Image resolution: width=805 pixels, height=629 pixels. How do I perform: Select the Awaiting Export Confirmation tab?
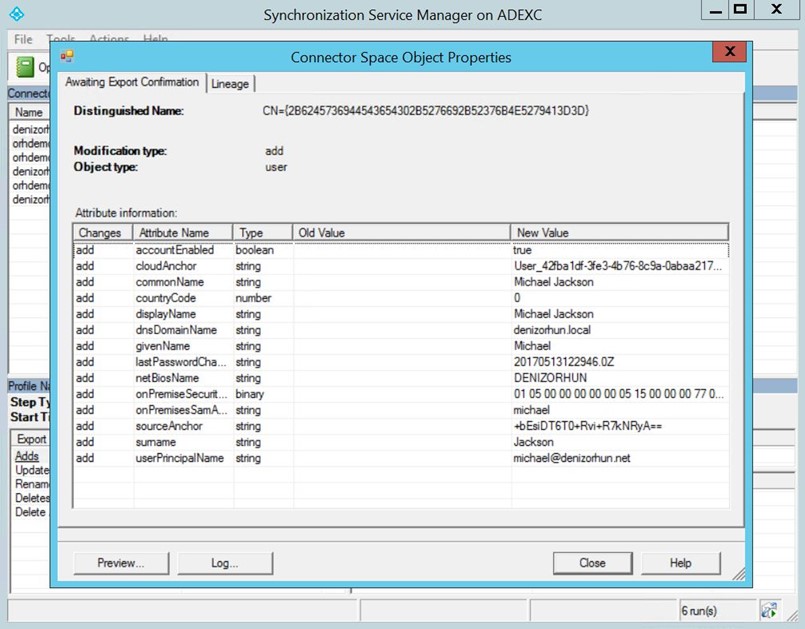coord(132,82)
